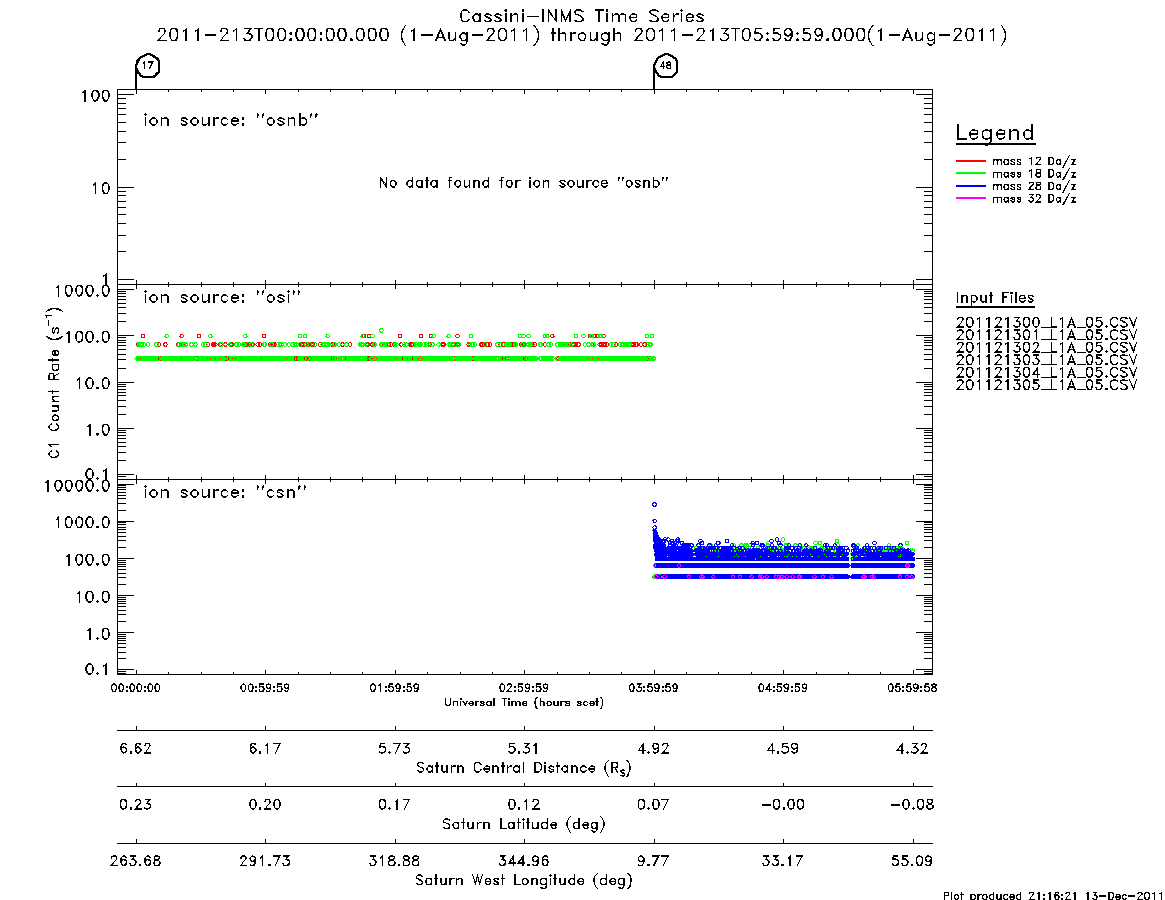Click the 'ion source: "osnb"' panel label
This screenshot has width=1165, height=900.
[231, 120]
